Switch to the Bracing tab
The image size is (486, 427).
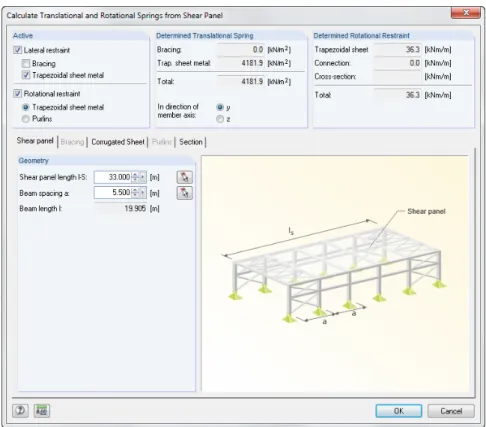tap(72, 142)
